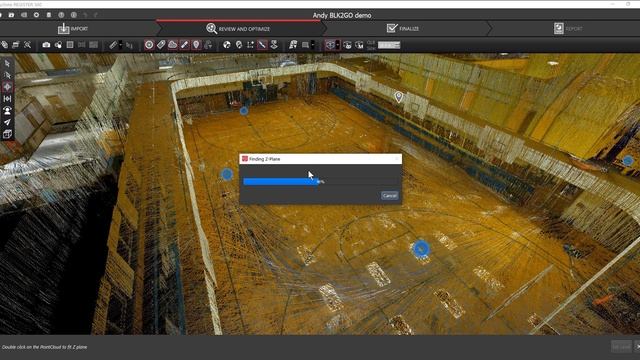Close the Finding Z-Plane dialog
640x360 pixels.
pos(396,159)
